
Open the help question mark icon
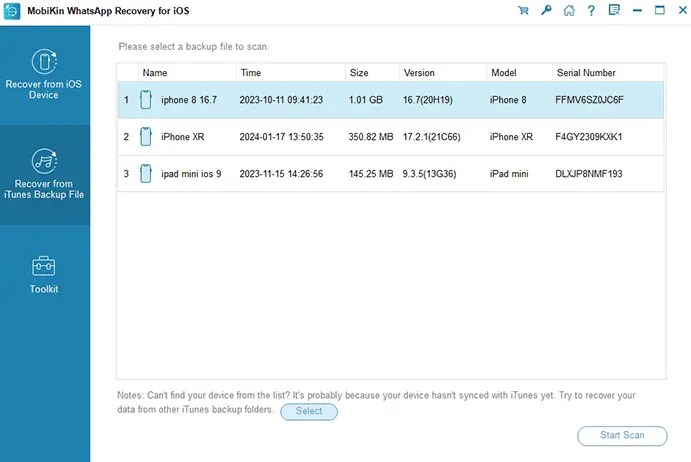[591, 10]
